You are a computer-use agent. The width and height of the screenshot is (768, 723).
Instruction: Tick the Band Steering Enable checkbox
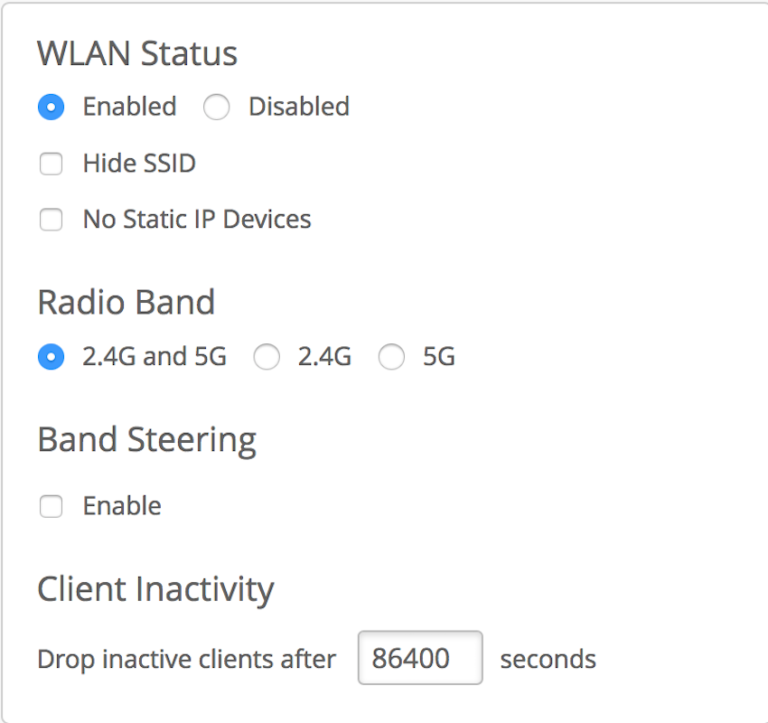click(50, 507)
